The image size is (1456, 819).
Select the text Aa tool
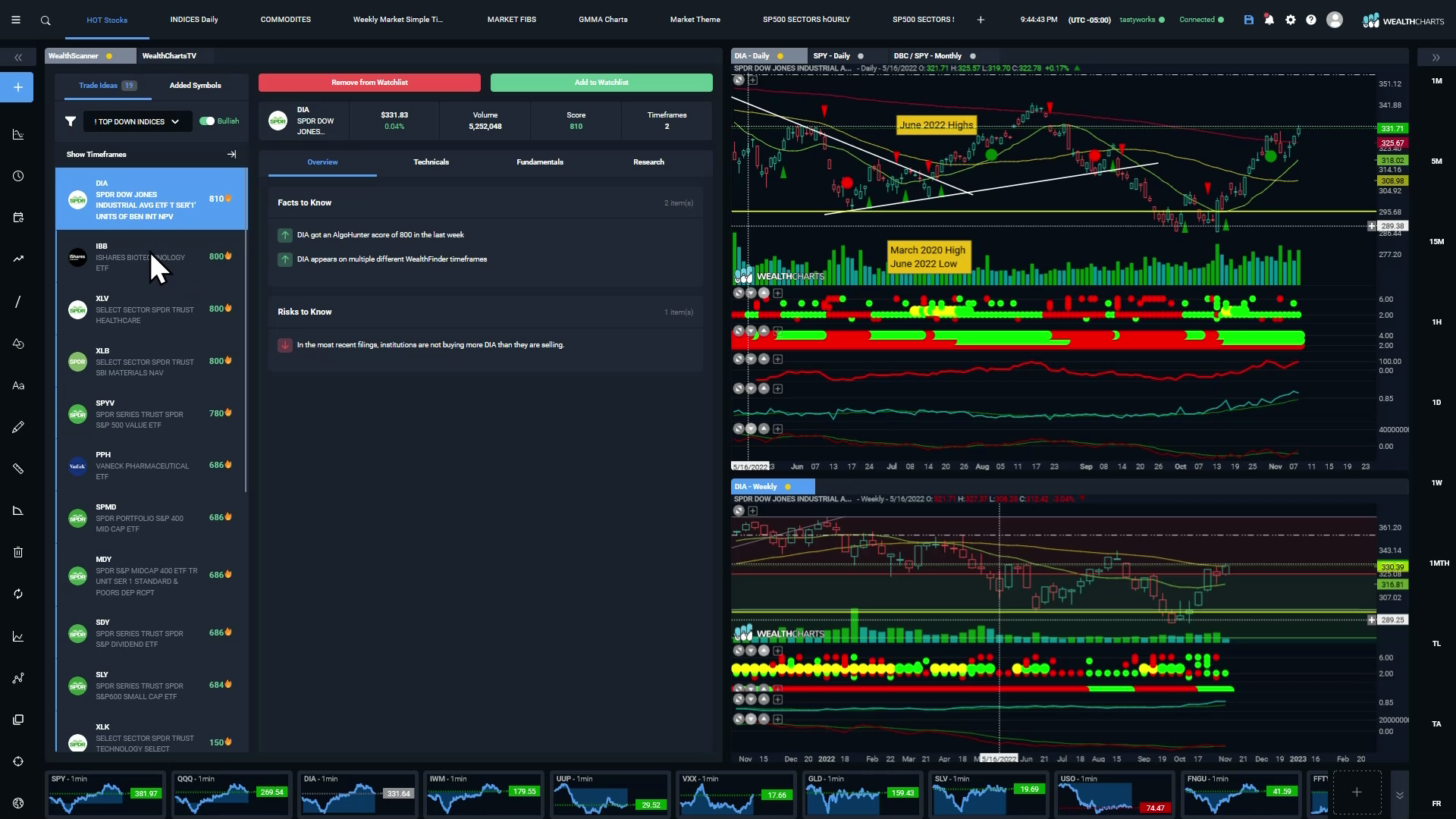pos(18,385)
